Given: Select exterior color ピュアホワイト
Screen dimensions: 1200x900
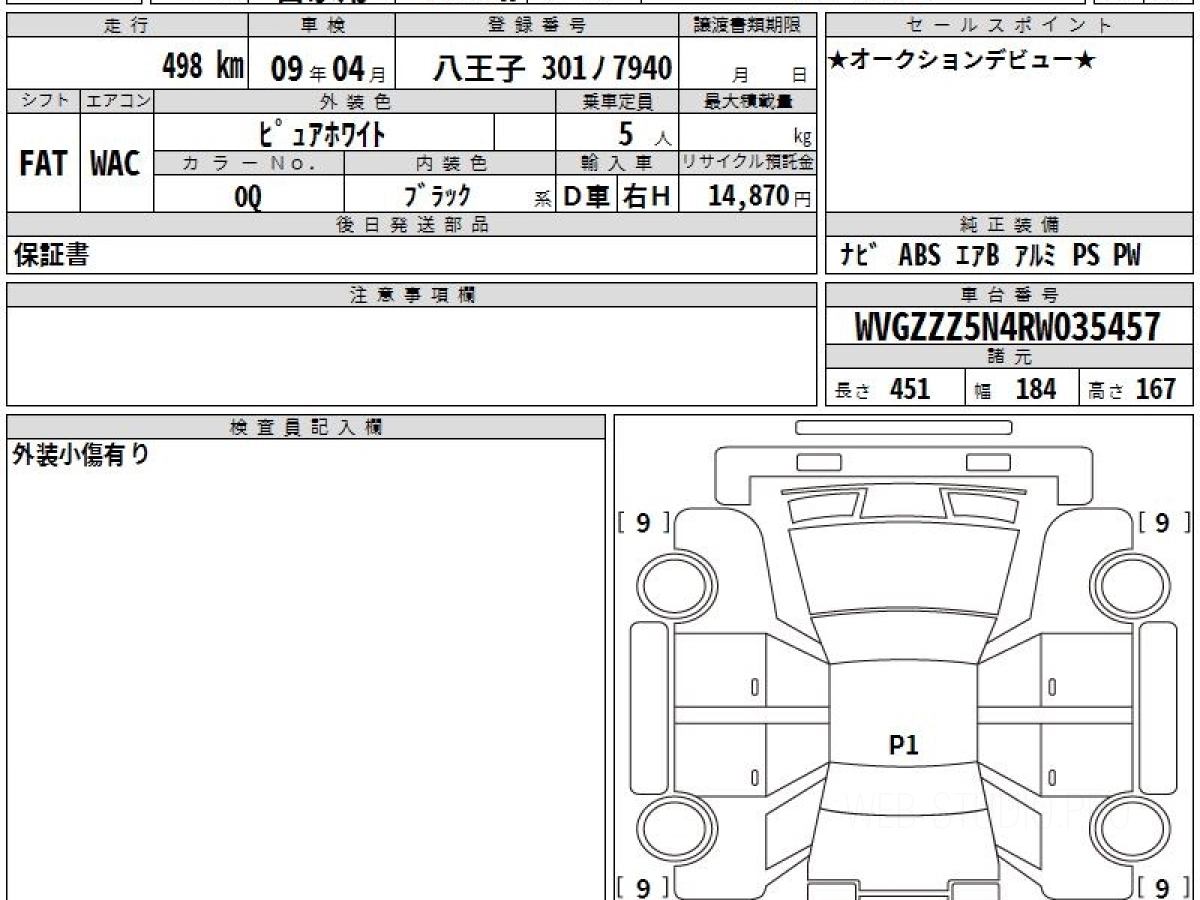Looking at the screenshot, I should (323, 132).
